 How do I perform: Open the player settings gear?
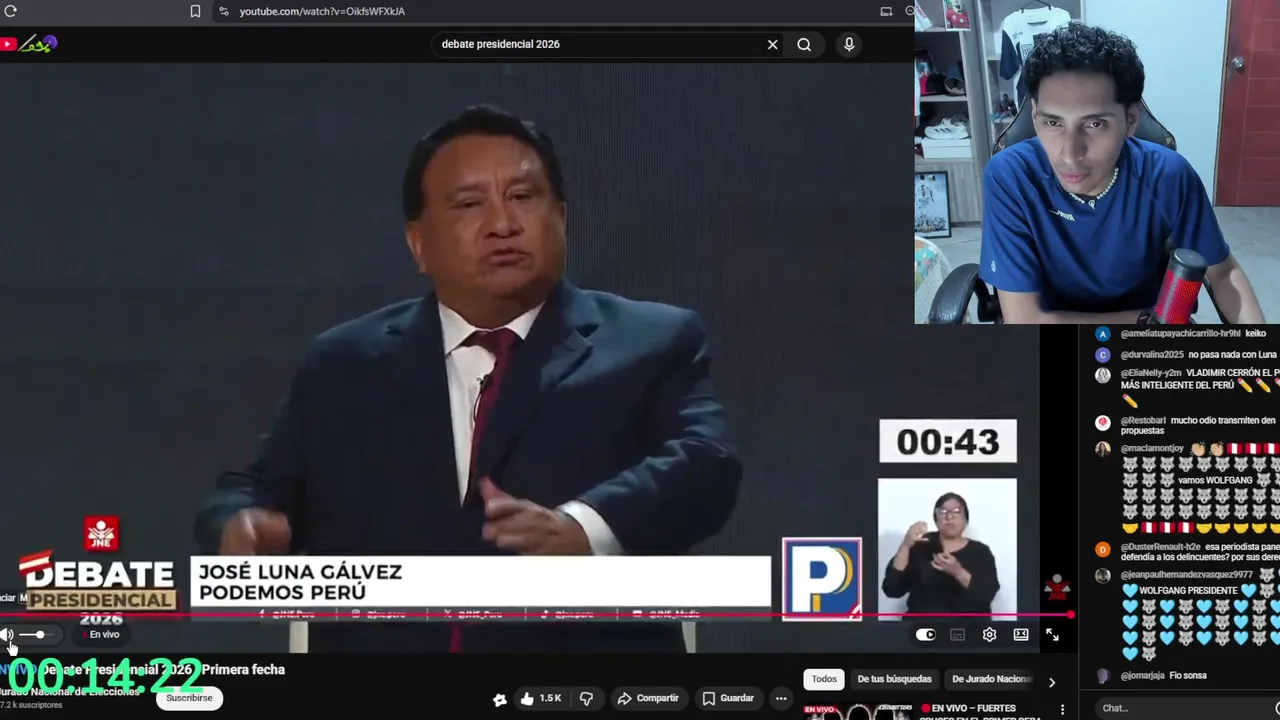pos(989,634)
